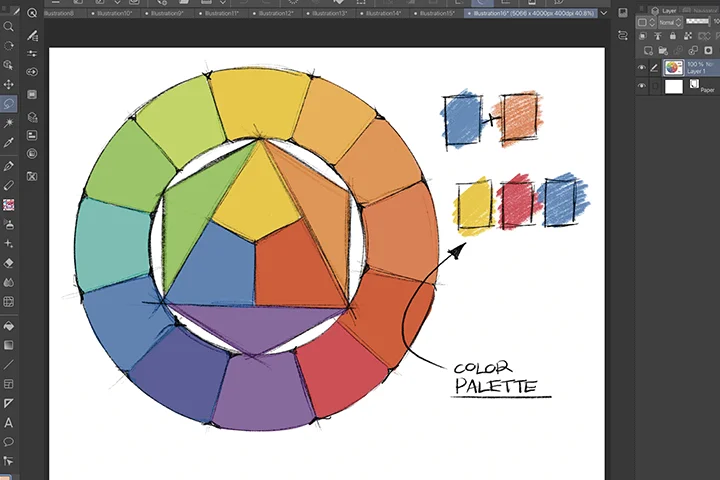
Task: Select the Balloon speech bubble tool
Action: click(8, 442)
